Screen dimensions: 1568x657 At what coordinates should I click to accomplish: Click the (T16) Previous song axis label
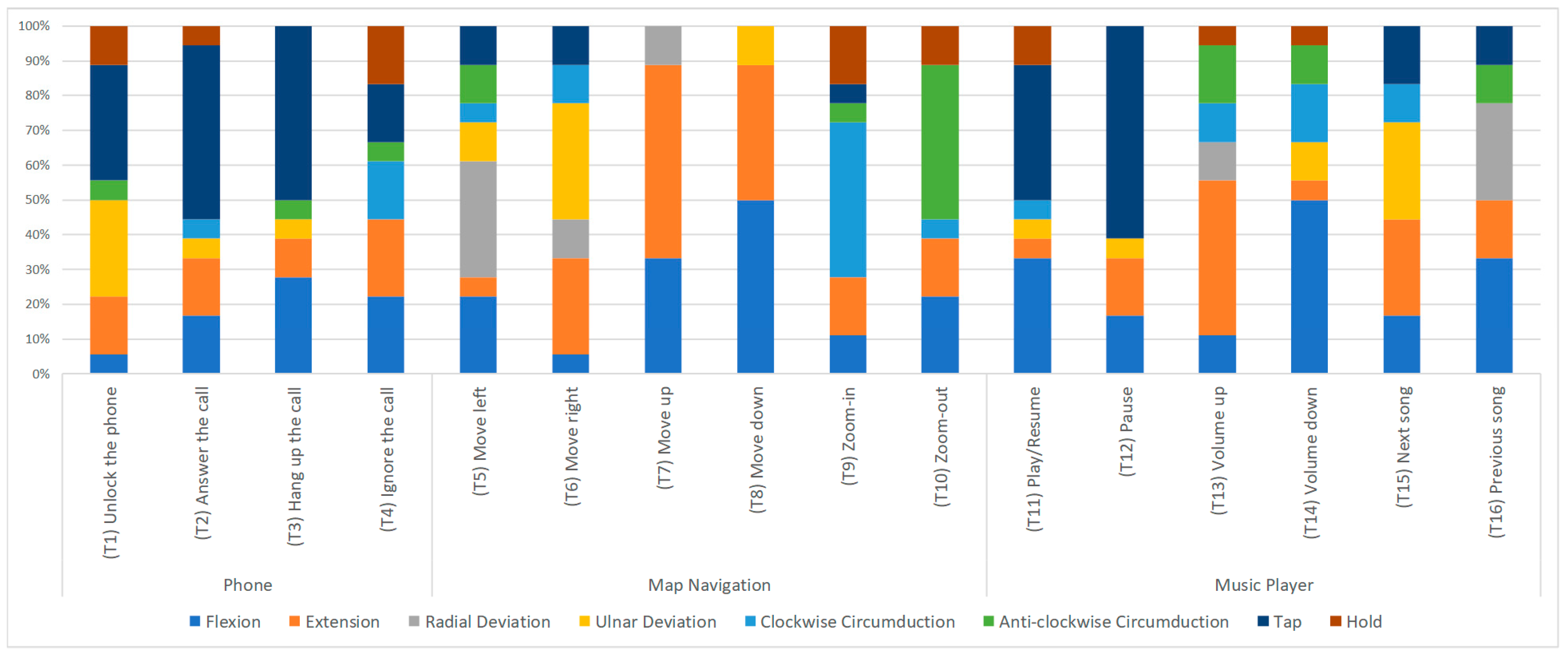coord(1496,462)
